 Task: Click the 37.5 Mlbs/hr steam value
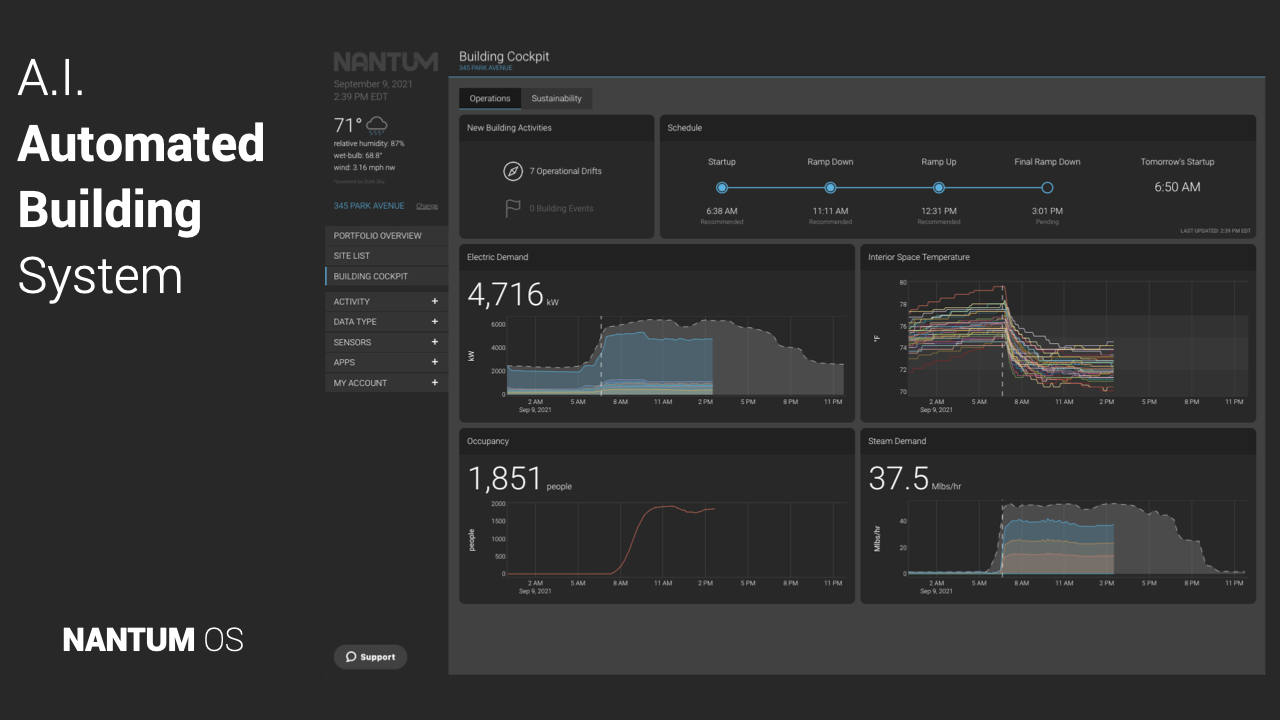point(915,479)
